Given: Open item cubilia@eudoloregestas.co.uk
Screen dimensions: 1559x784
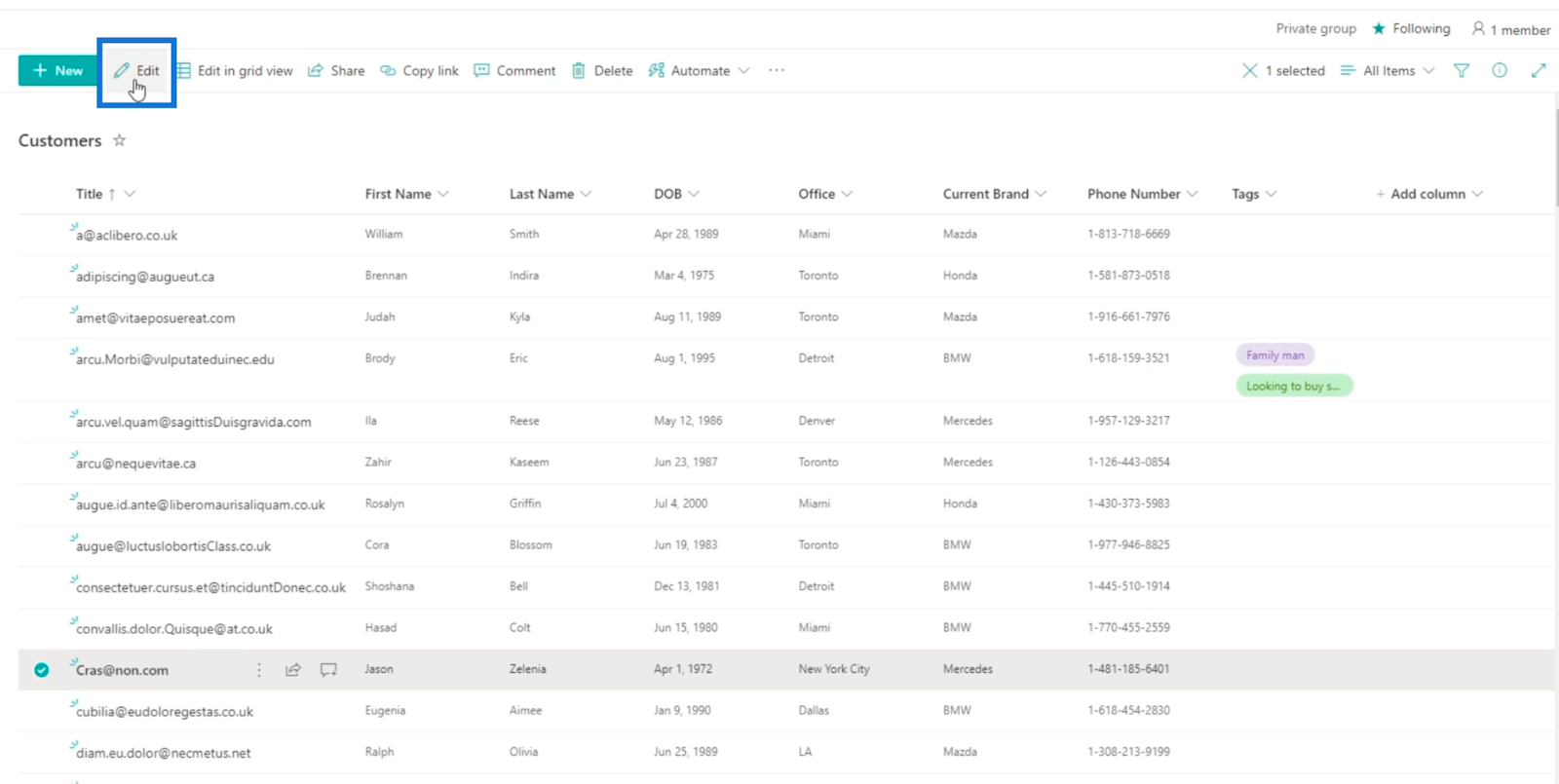Looking at the screenshot, I should (165, 712).
